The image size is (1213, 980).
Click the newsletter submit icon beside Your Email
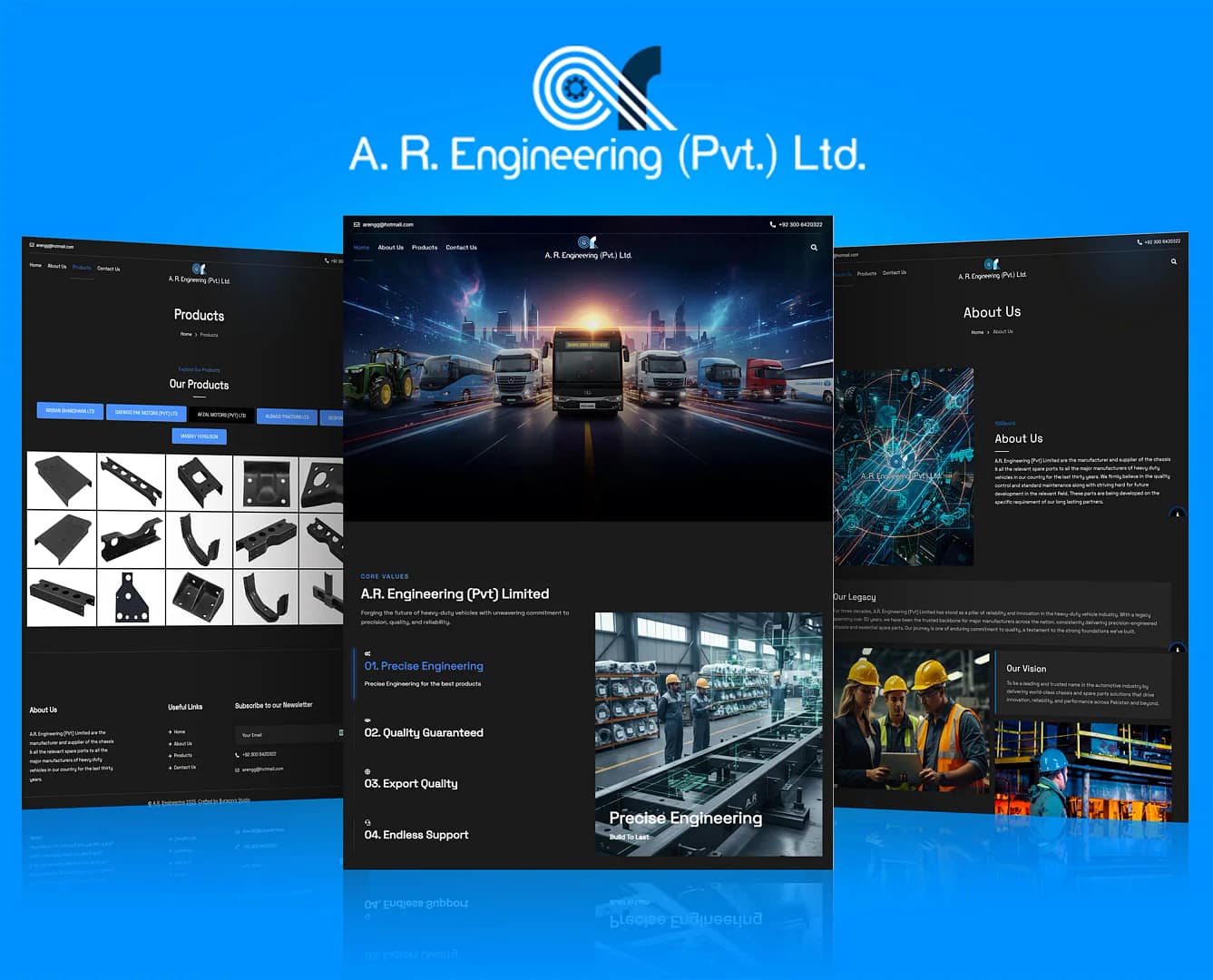[341, 732]
